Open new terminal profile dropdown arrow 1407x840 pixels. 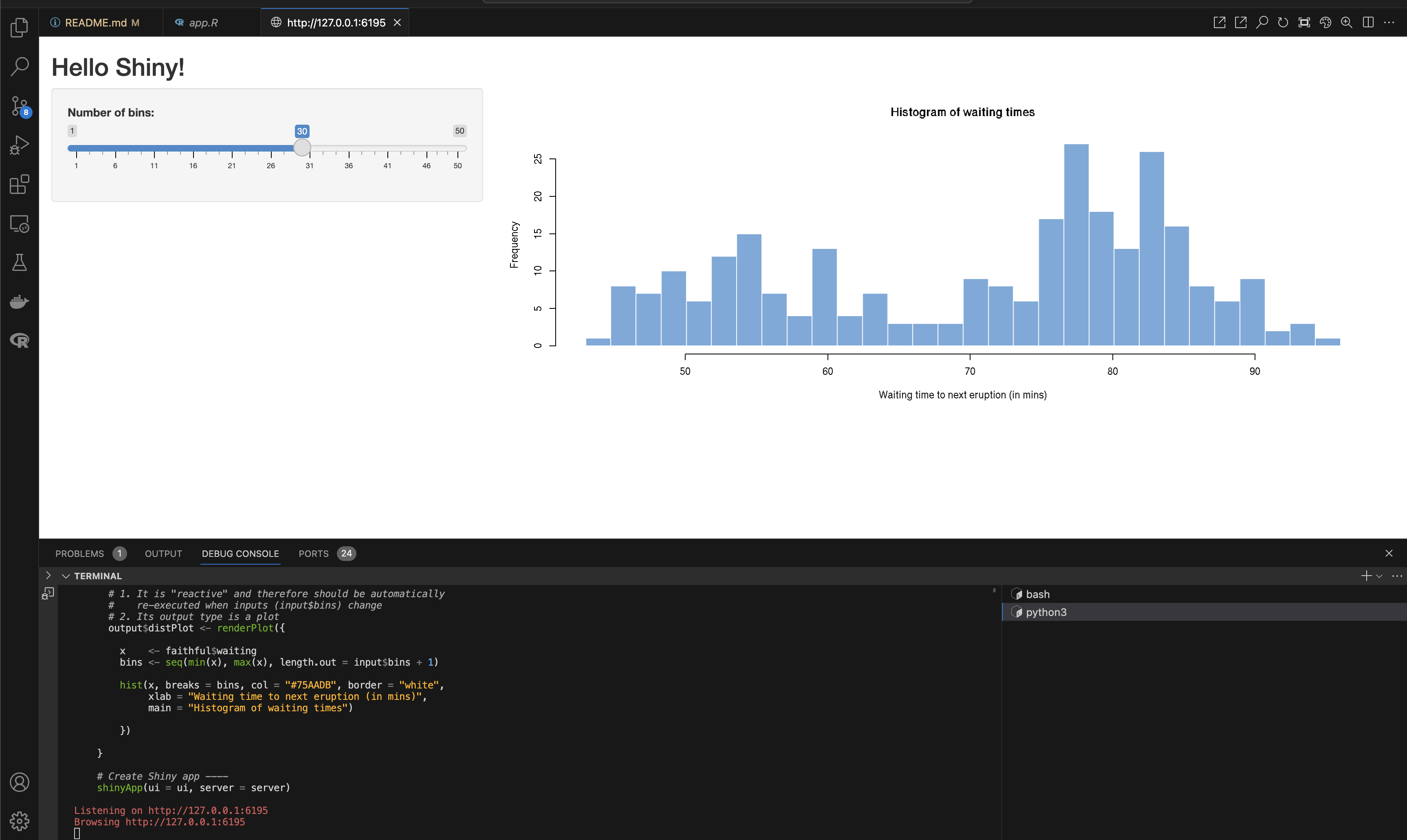(x=1379, y=576)
